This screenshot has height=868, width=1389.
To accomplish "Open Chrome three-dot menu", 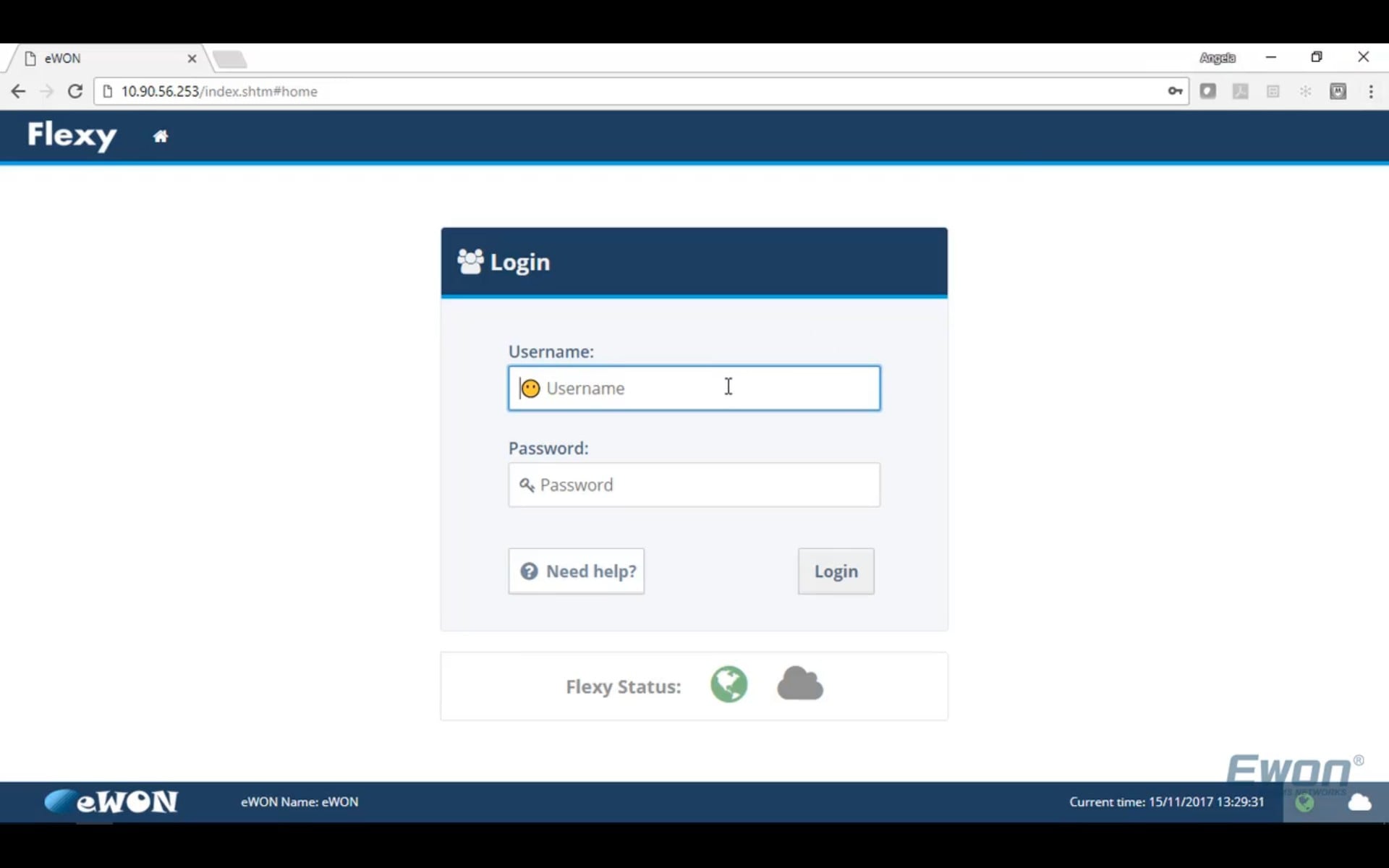I will (1371, 91).
